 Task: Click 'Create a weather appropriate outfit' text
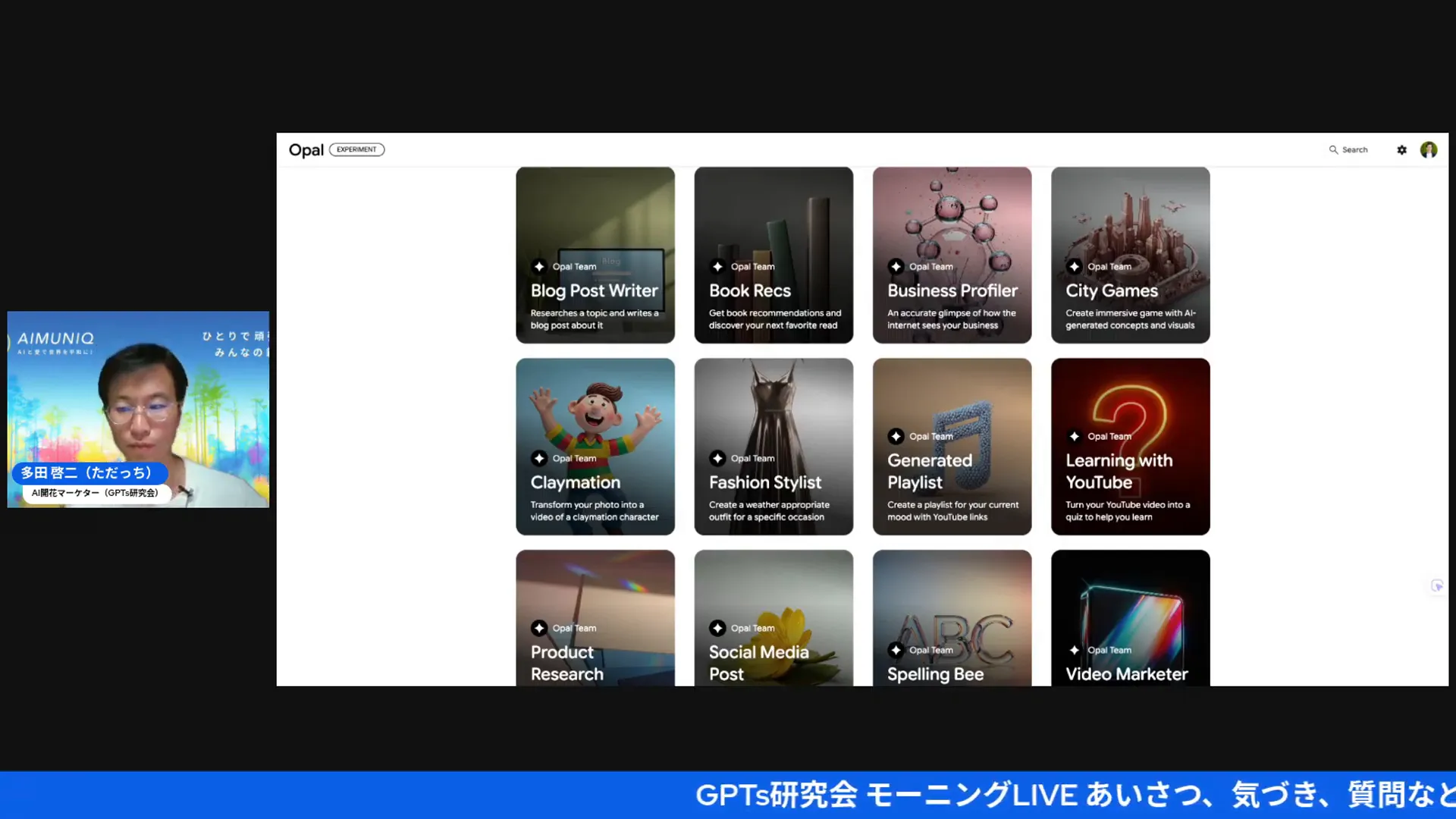coord(769,511)
